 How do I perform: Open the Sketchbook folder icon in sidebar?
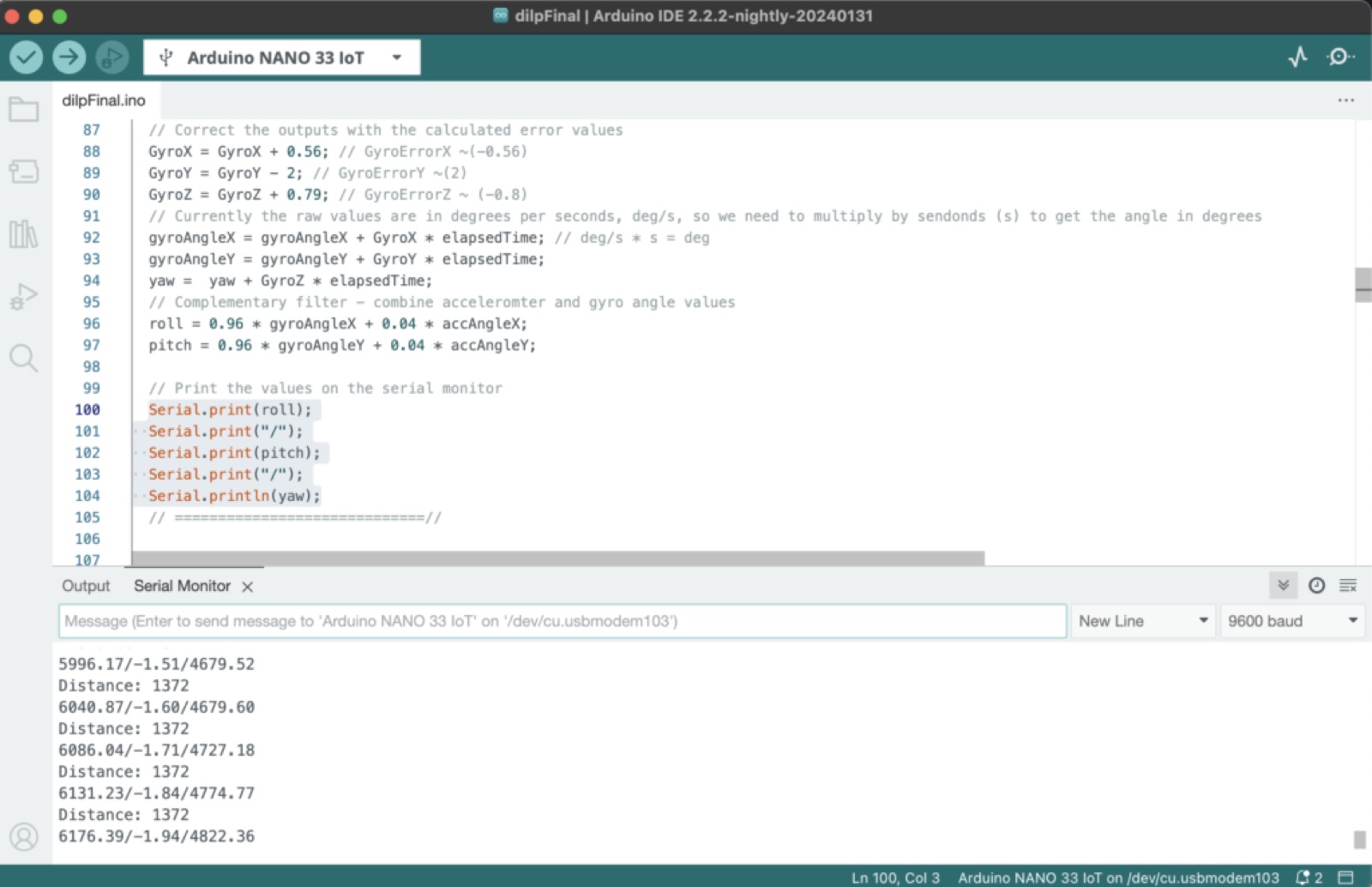pos(24,110)
